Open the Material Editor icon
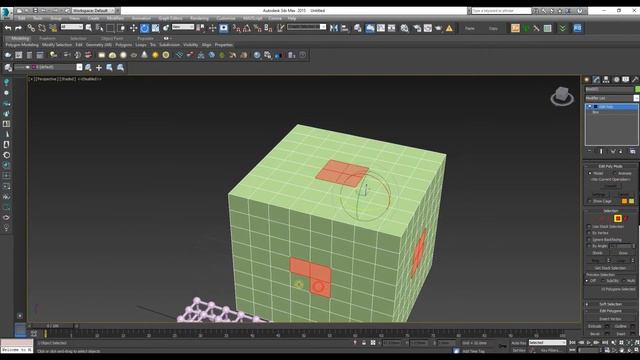 click(x=404, y=28)
